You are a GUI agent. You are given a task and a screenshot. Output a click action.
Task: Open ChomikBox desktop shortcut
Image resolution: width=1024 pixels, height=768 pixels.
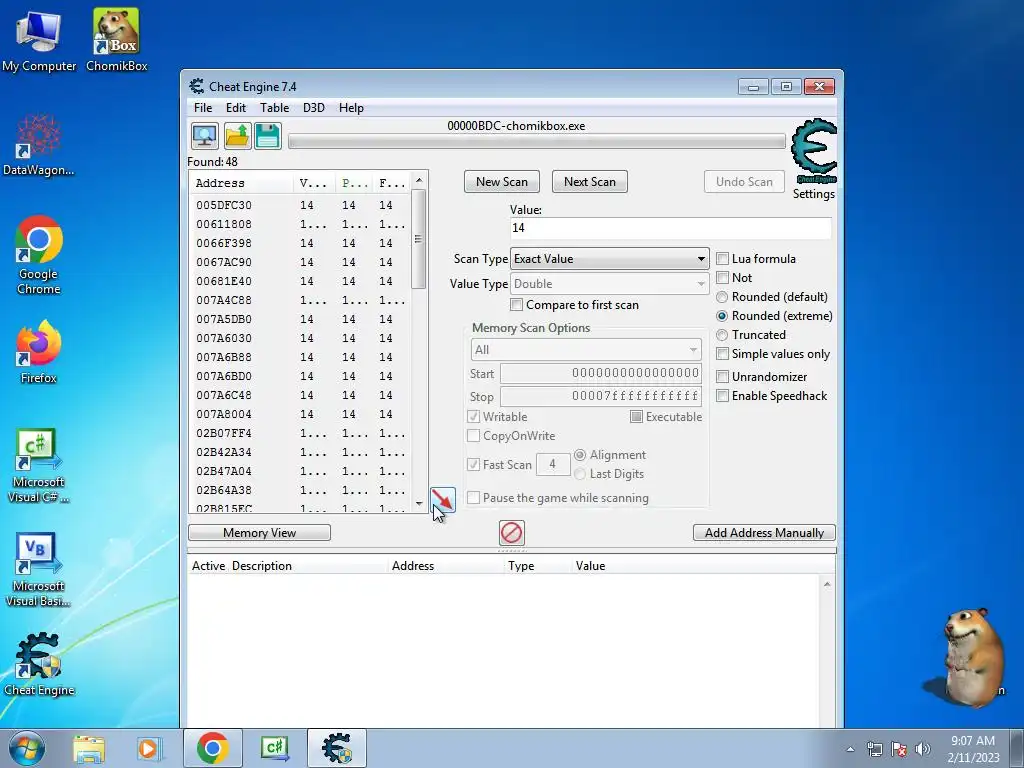point(116,40)
